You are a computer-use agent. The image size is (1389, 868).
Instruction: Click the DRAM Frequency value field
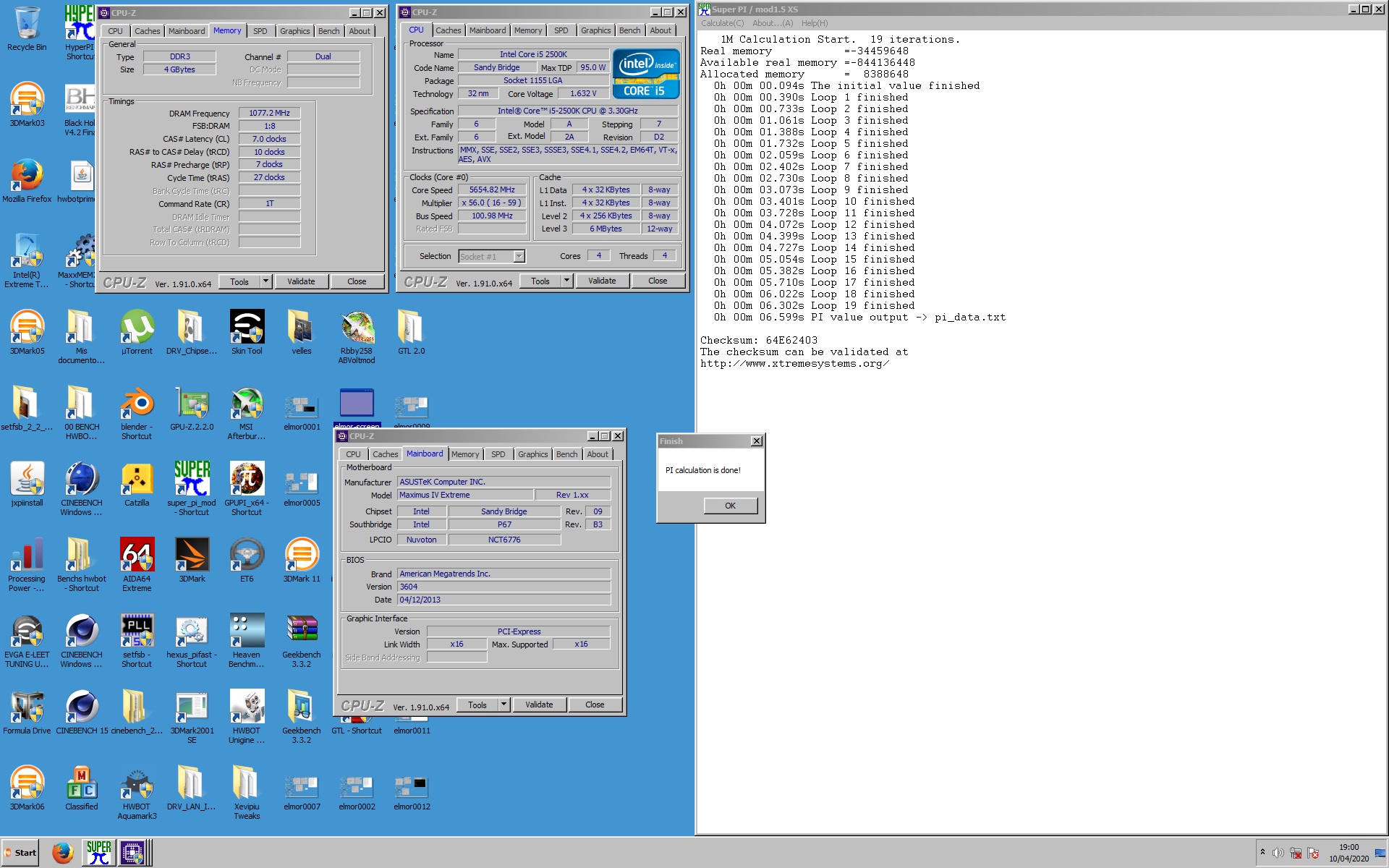[x=269, y=113]
